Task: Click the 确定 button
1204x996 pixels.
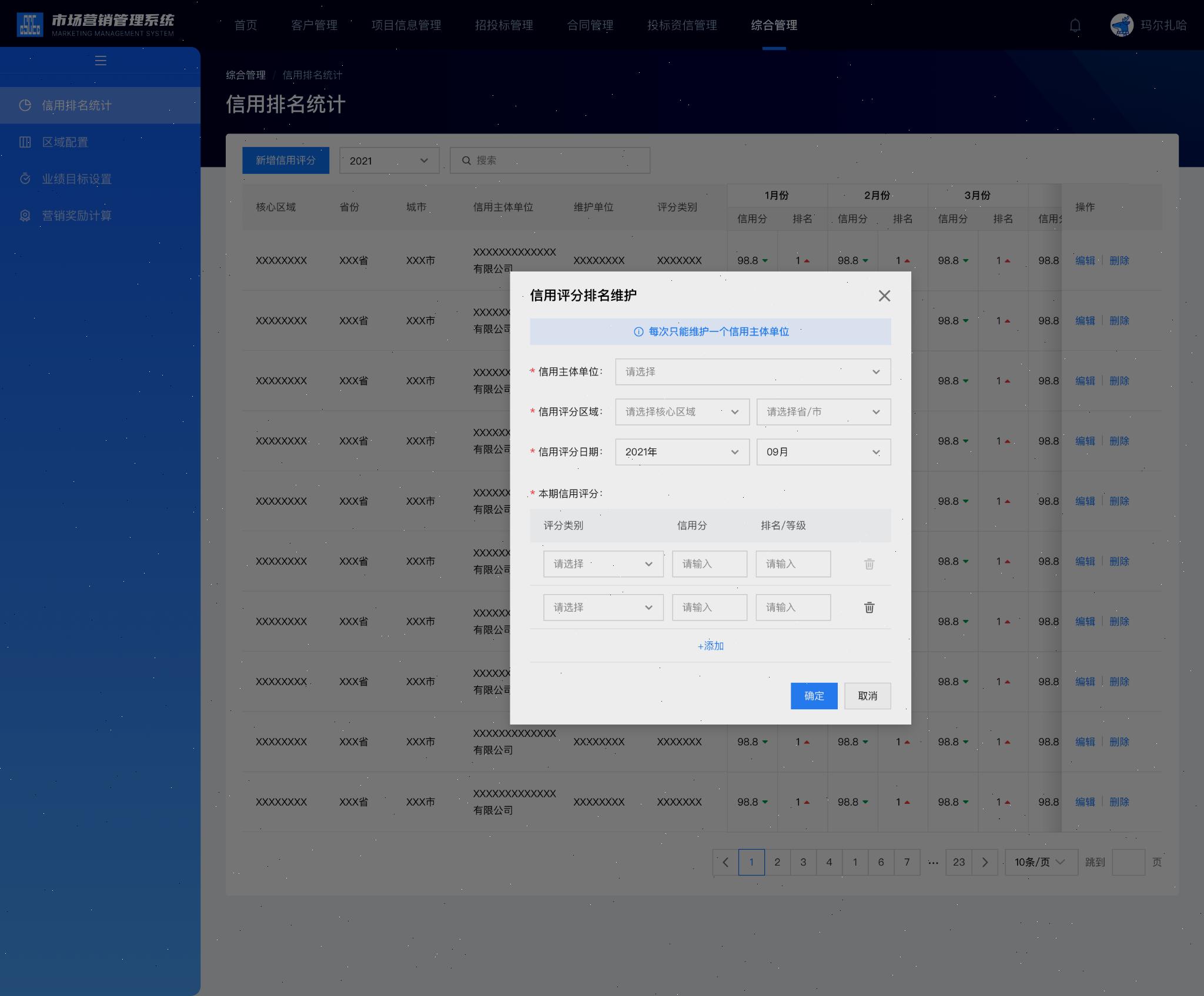Action: [814, 696]
